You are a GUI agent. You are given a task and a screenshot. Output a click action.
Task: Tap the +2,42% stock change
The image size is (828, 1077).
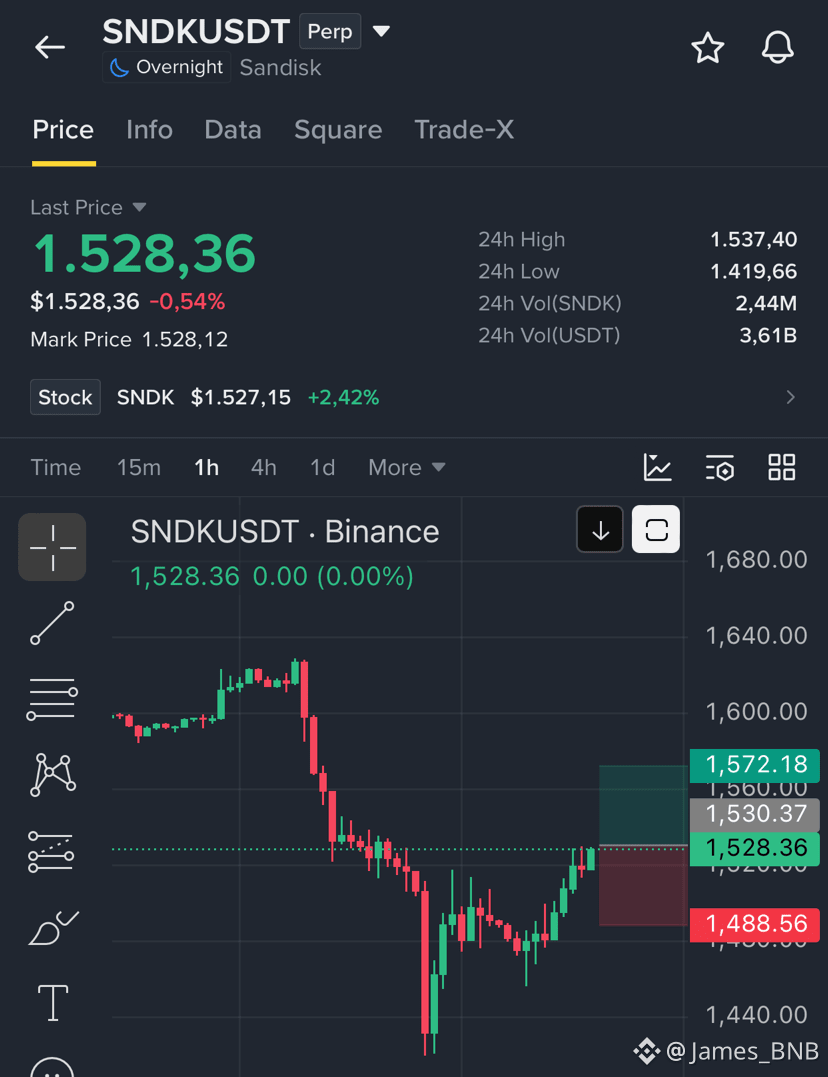(344, 397)
